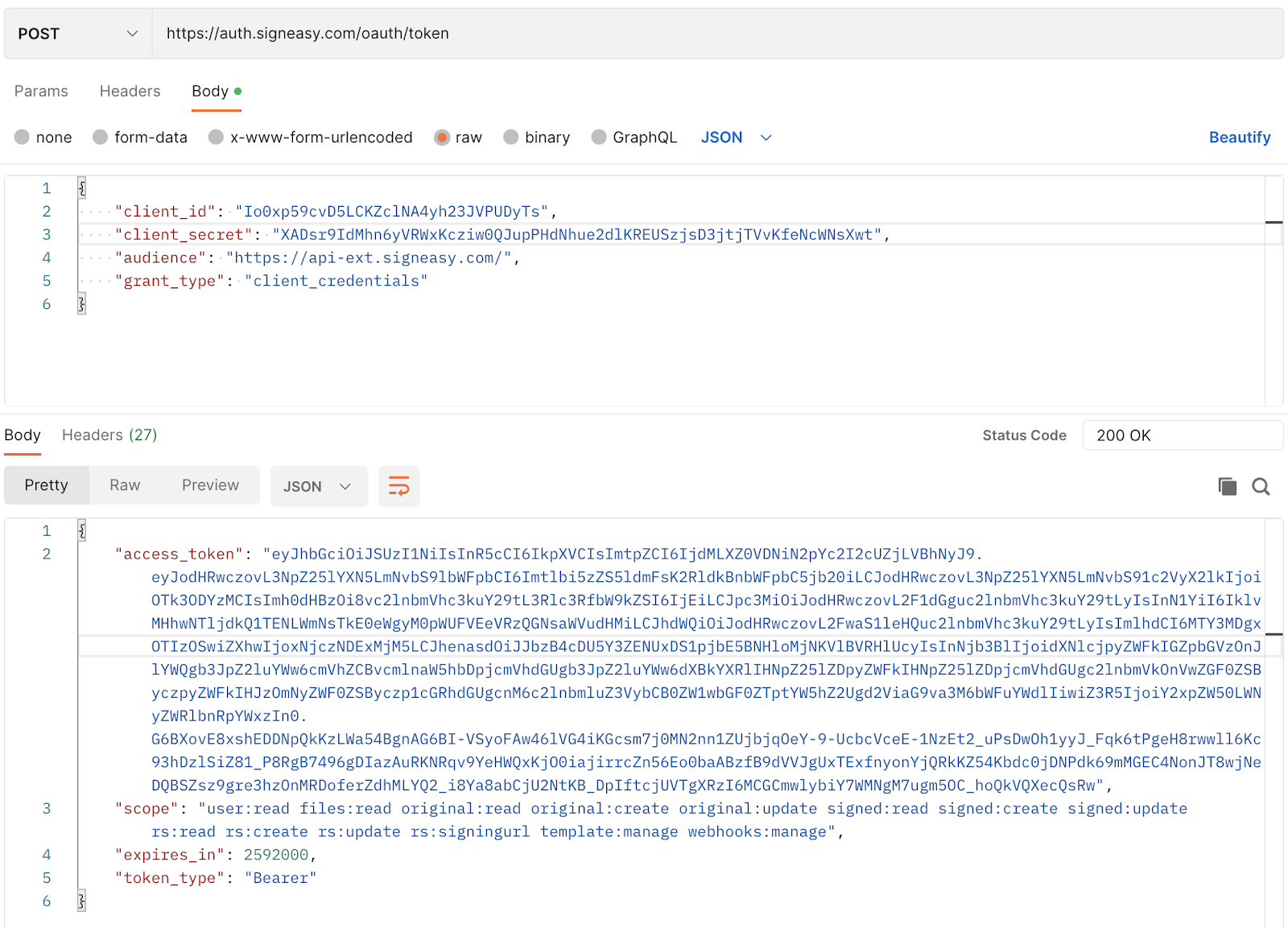Select the x-www-form-urlencoded option
The image size is (1288, 928).
point(216,138)
